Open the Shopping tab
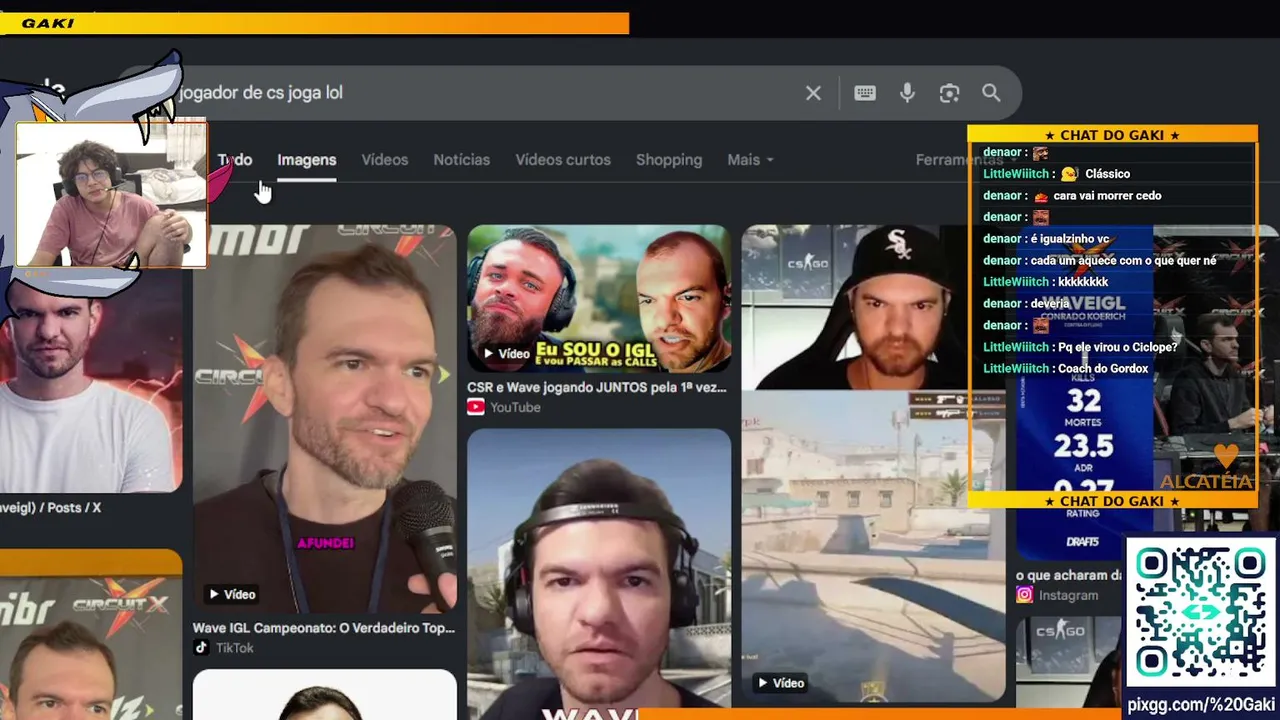Image resolution: width=1280 pixels, height=720 pixels. [669, 160]
